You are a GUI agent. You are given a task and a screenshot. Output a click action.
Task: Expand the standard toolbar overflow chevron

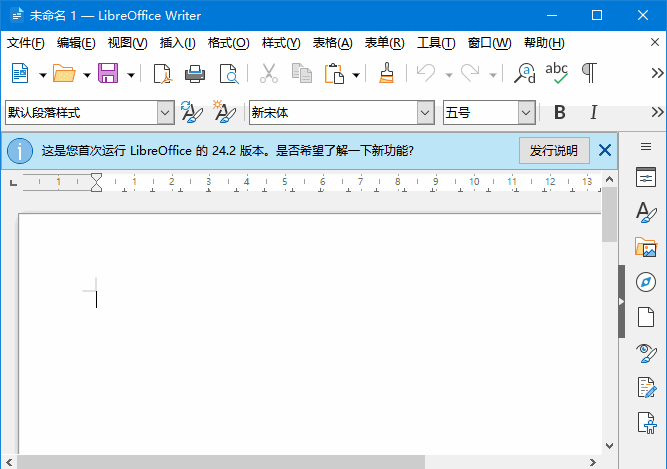[657, 73]
